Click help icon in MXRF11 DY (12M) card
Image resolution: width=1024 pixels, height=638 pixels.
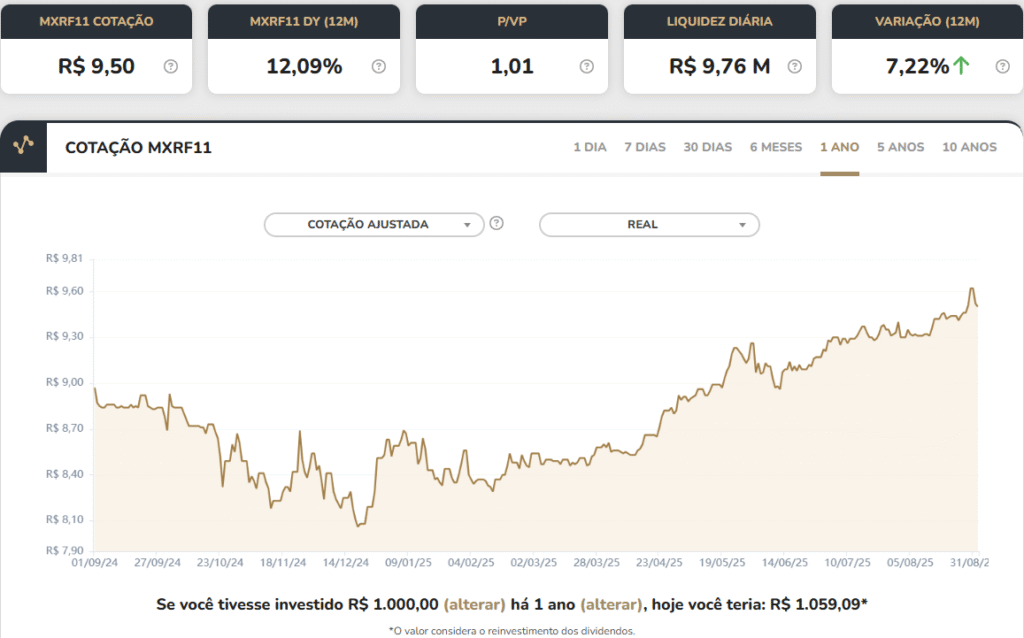pos(378,67)
